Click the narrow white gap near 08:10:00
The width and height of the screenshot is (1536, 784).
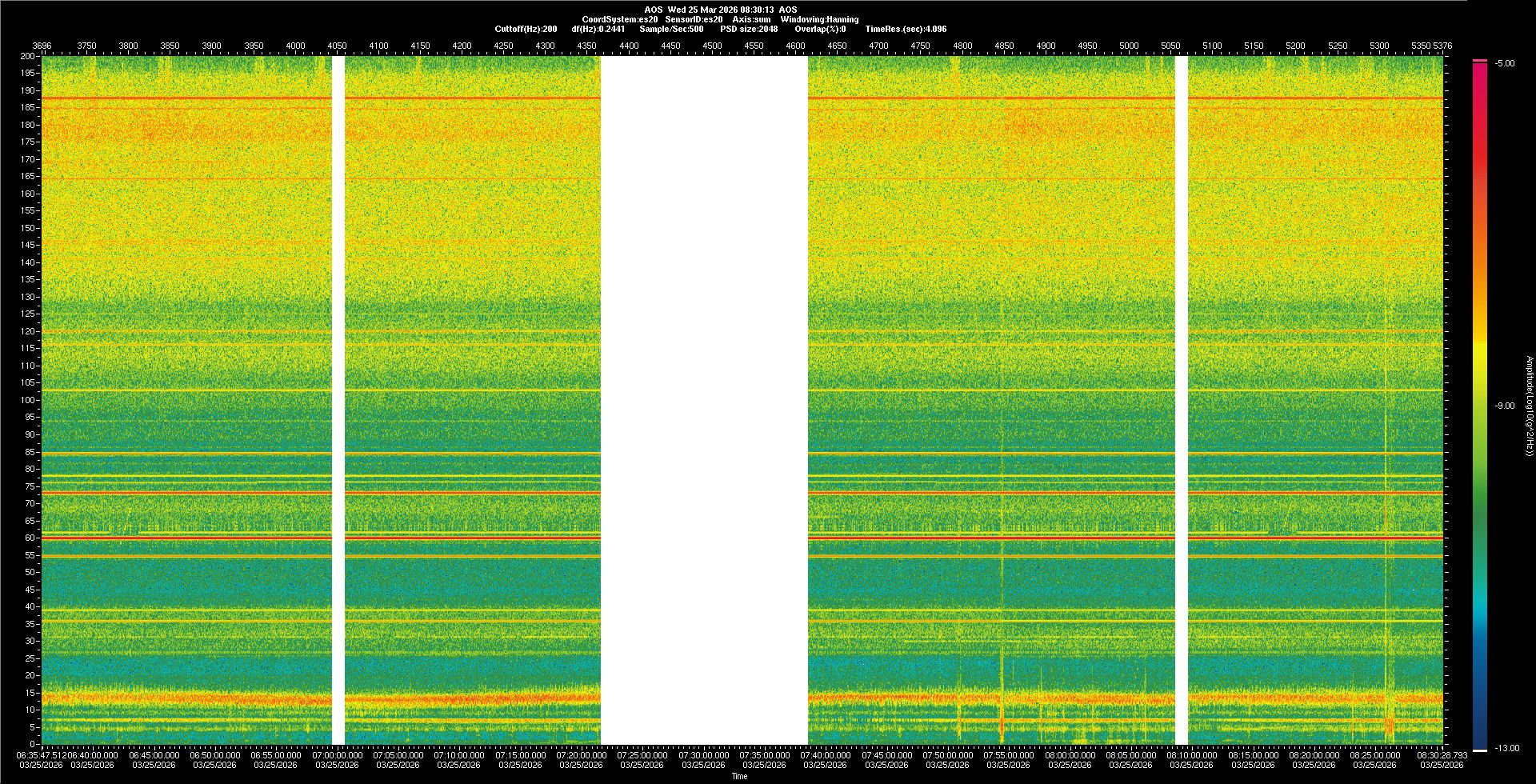(1181, 400)
